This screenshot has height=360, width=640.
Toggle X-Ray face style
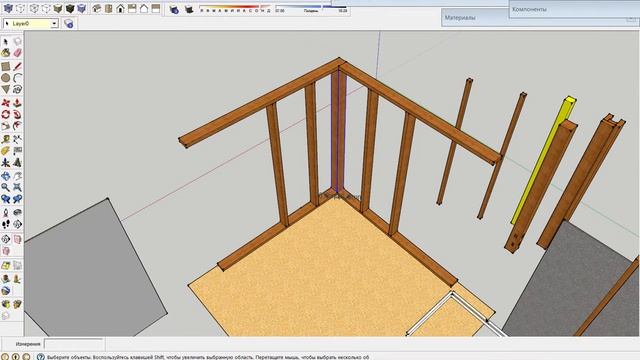point(8,8)
